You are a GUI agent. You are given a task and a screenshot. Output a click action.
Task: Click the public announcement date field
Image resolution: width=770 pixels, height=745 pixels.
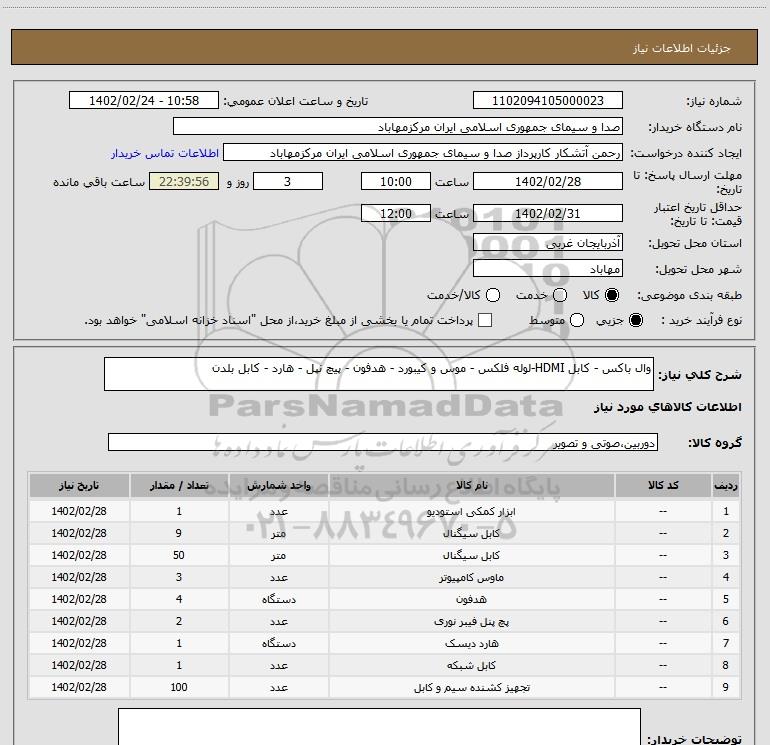pyautogui.click(x=144, y=101)
